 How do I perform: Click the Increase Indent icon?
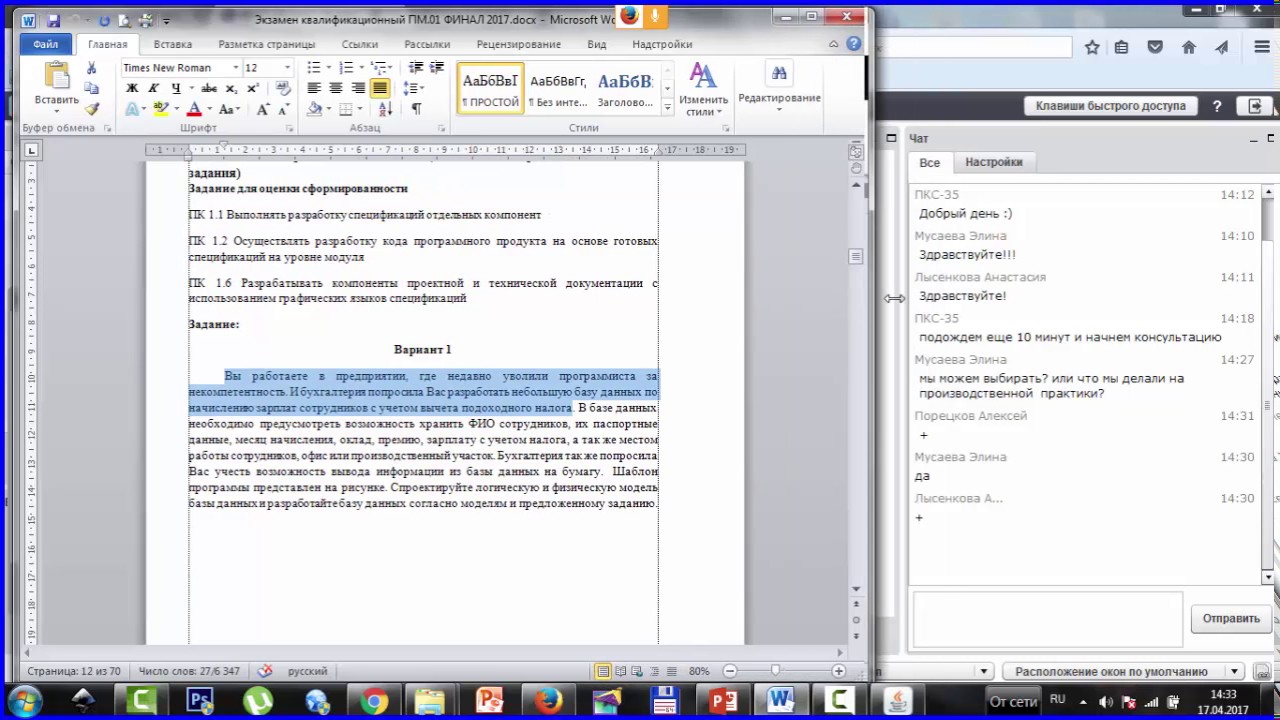coord(438,67)
